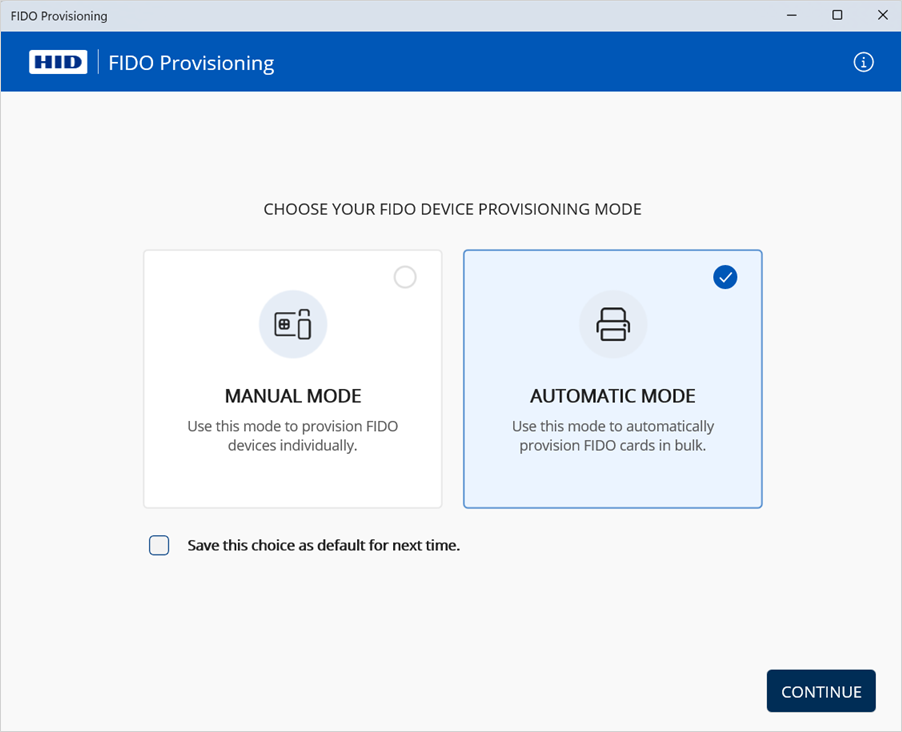Click the blue header banner background

pos(560,62)
